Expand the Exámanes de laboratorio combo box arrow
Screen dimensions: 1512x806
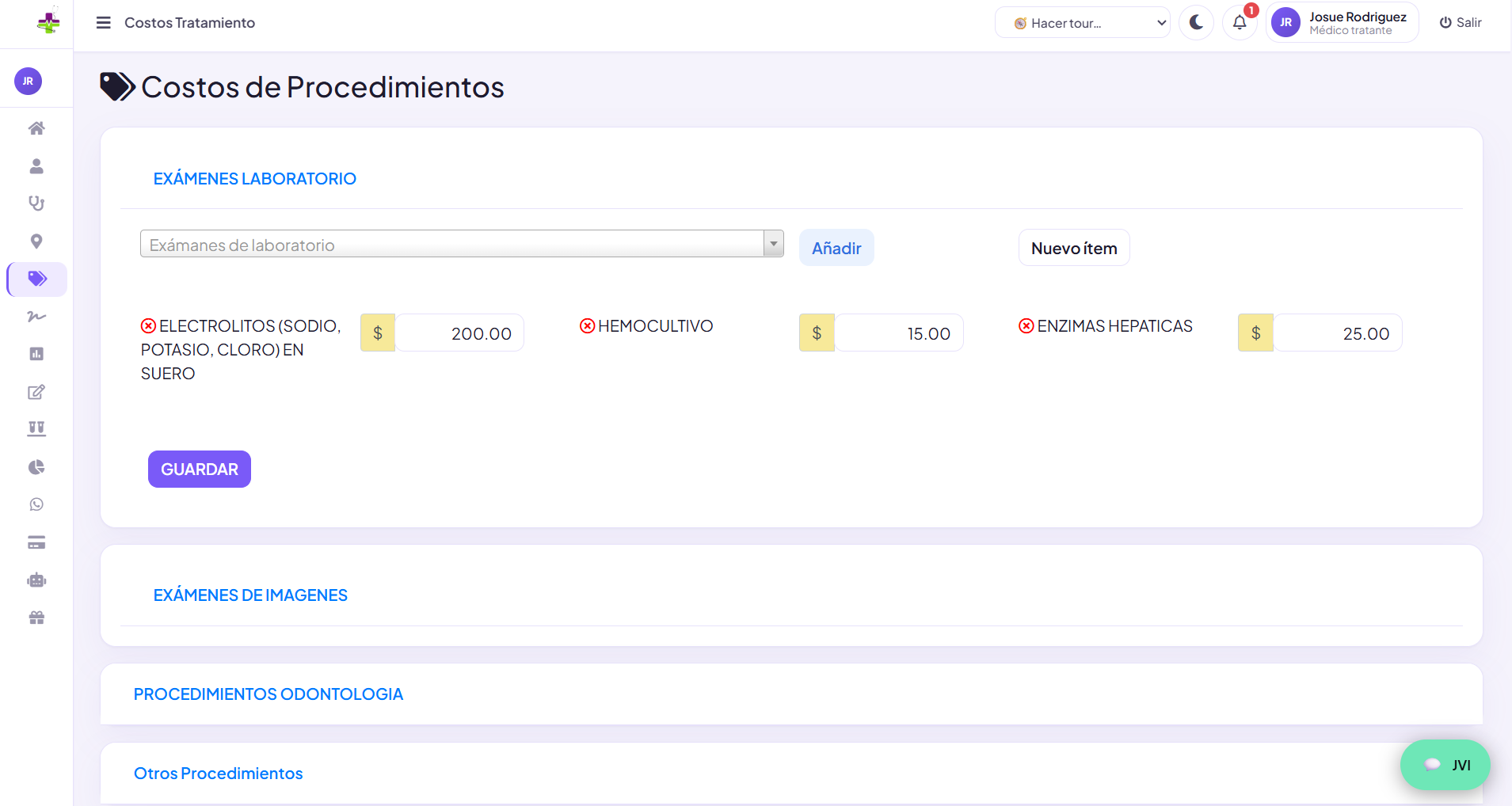pos(774,244)
